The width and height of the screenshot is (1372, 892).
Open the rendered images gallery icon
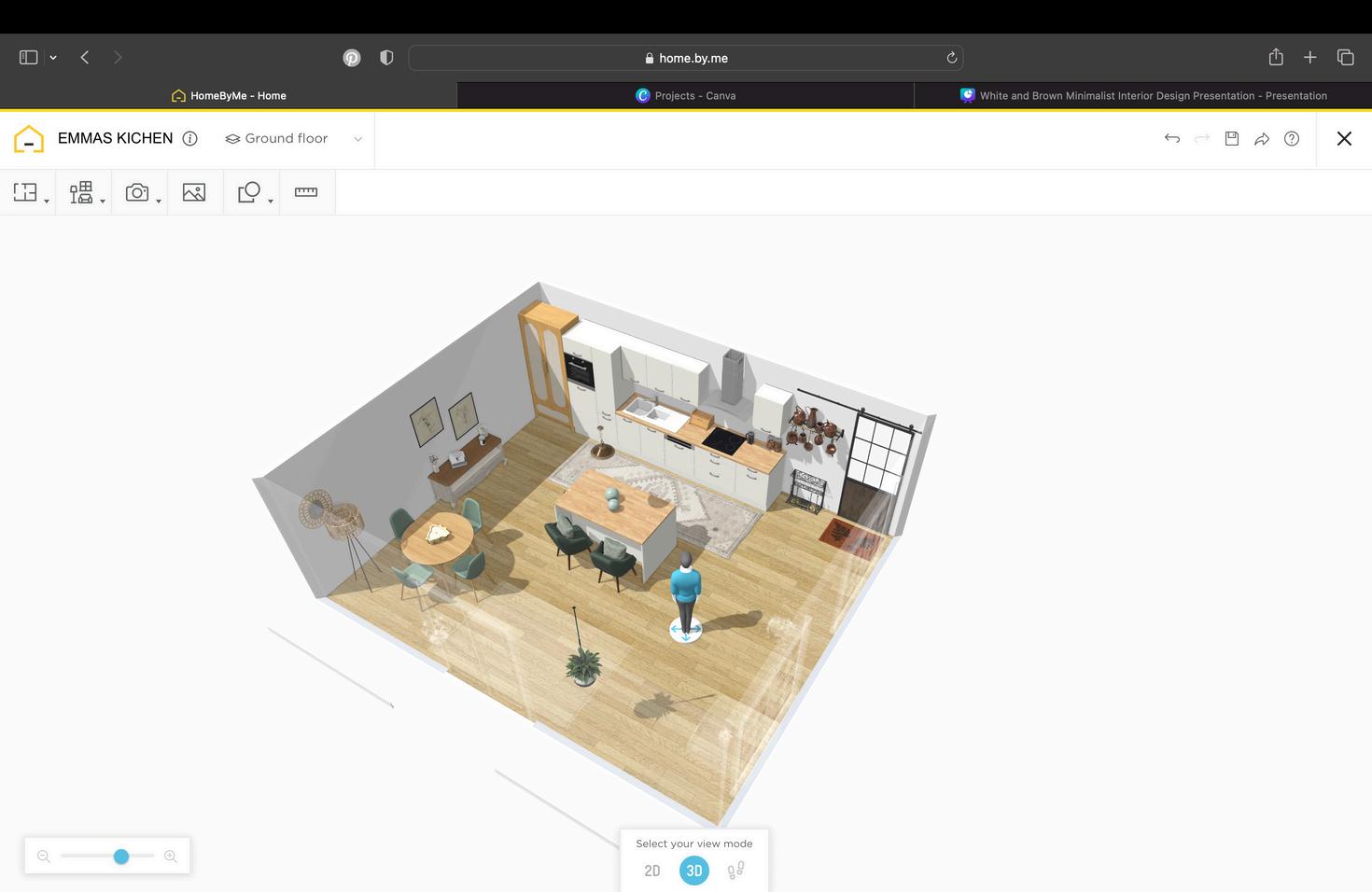(x=194, y=192)
